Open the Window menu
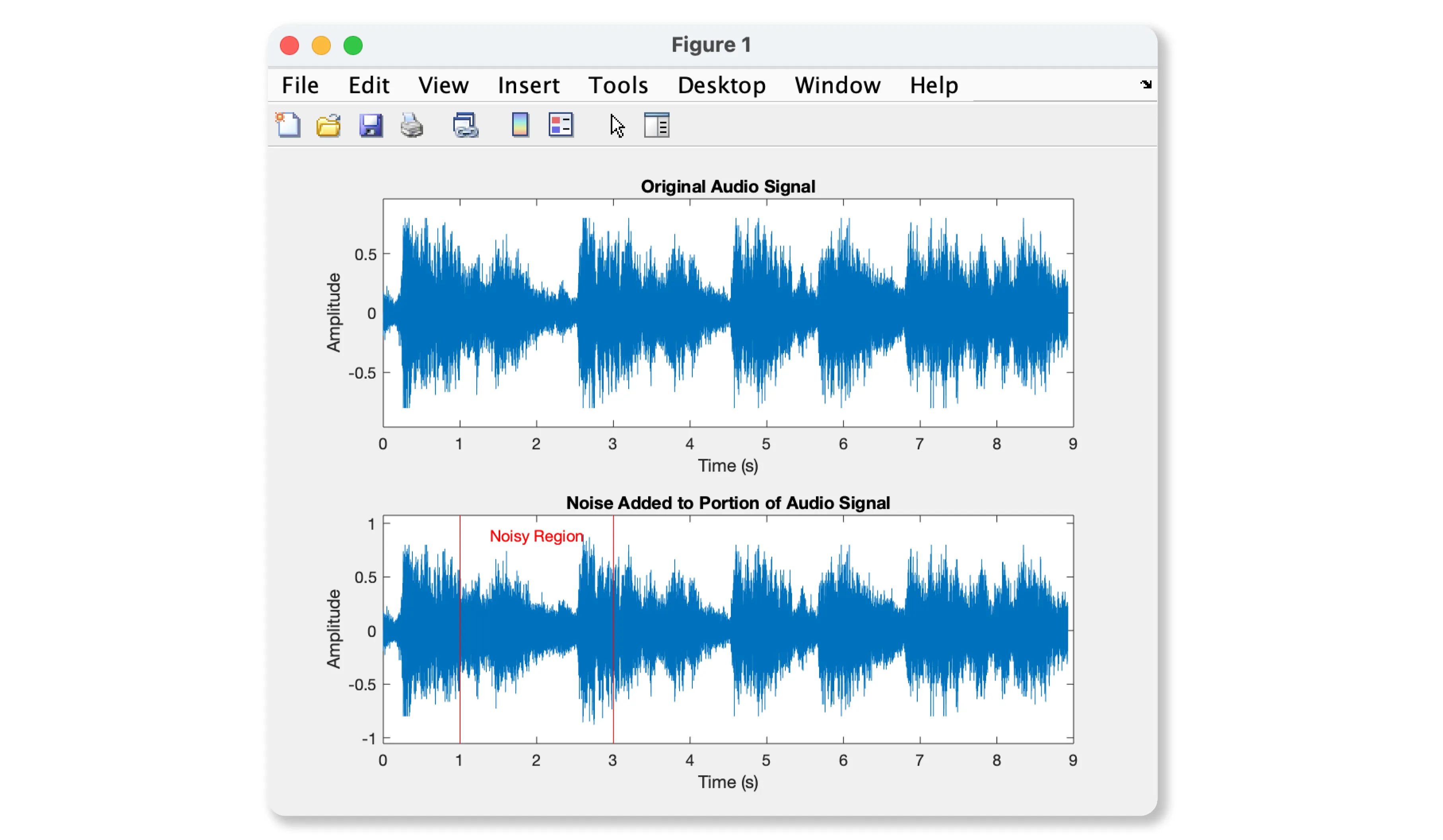1443x840 pixels. pyautogui.click(x=837, y=85)
